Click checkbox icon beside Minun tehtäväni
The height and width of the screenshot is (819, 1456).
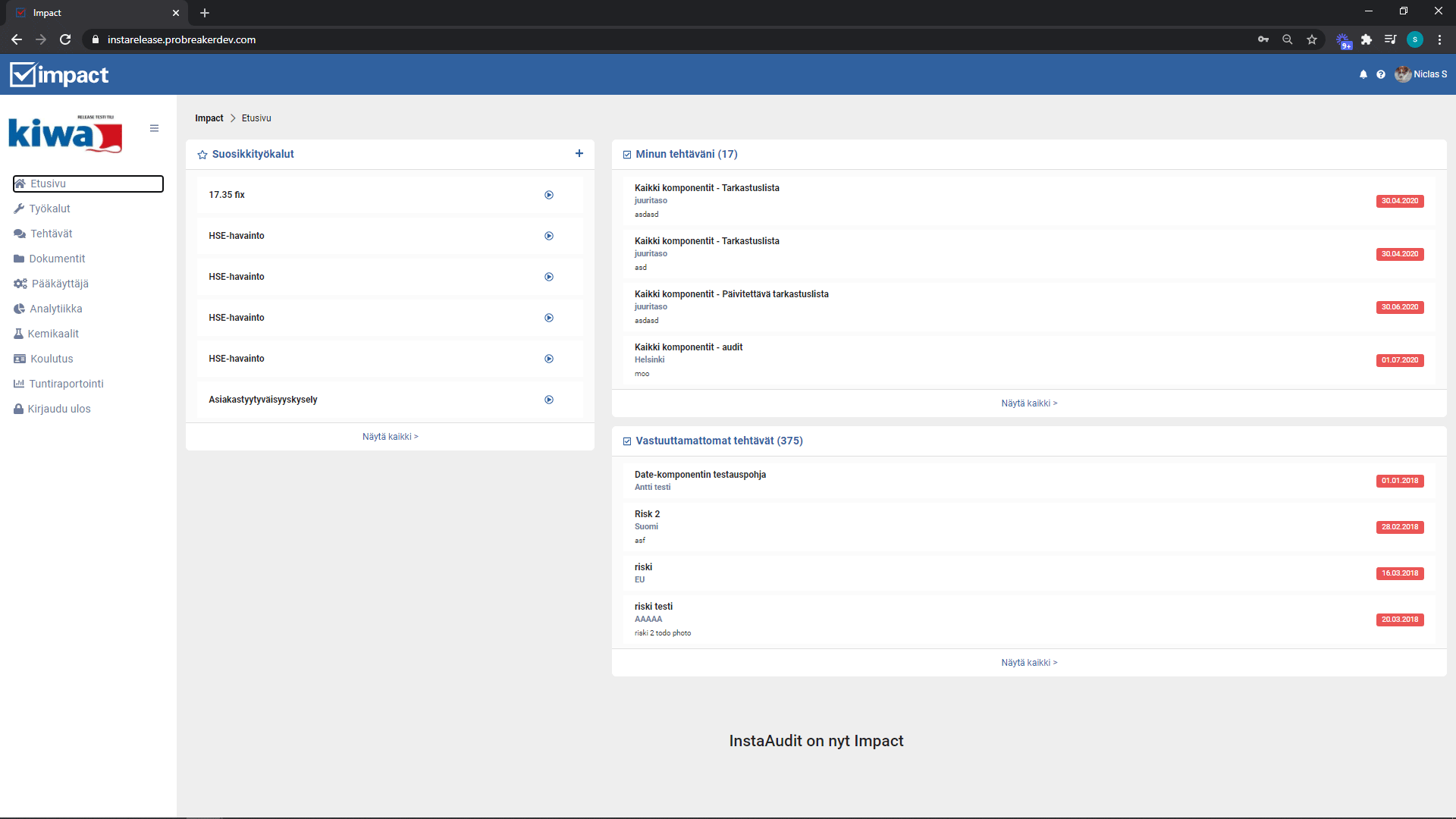627,155
